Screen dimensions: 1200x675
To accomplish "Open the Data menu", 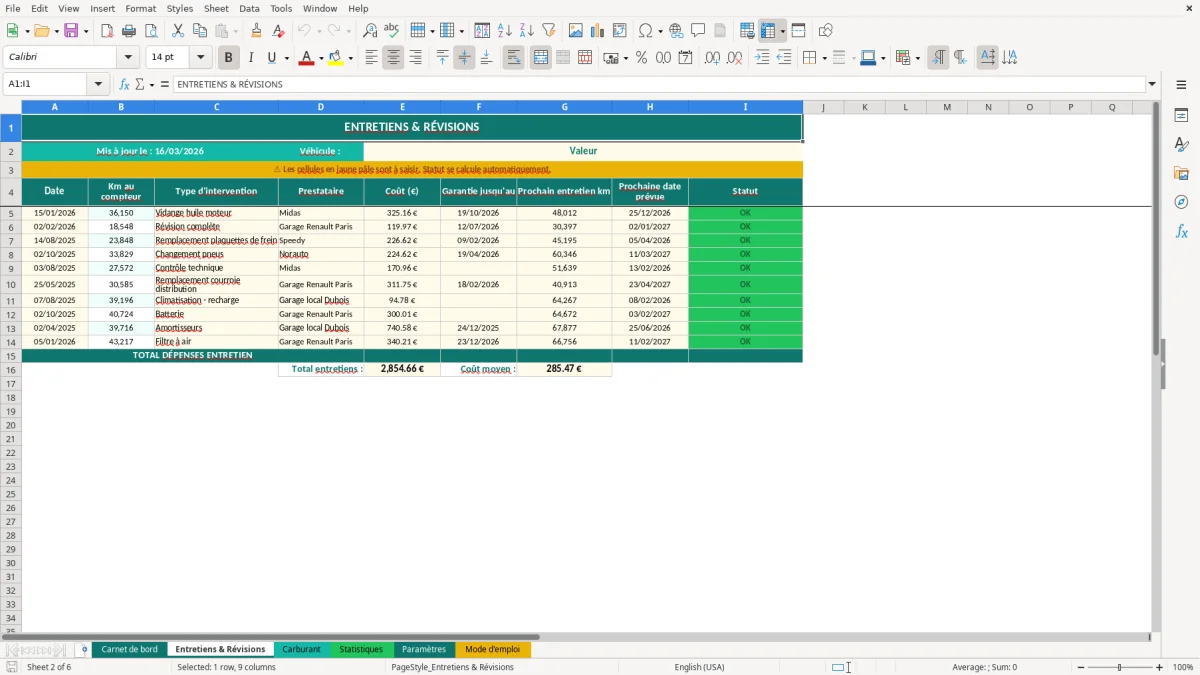I will point(249,8).
